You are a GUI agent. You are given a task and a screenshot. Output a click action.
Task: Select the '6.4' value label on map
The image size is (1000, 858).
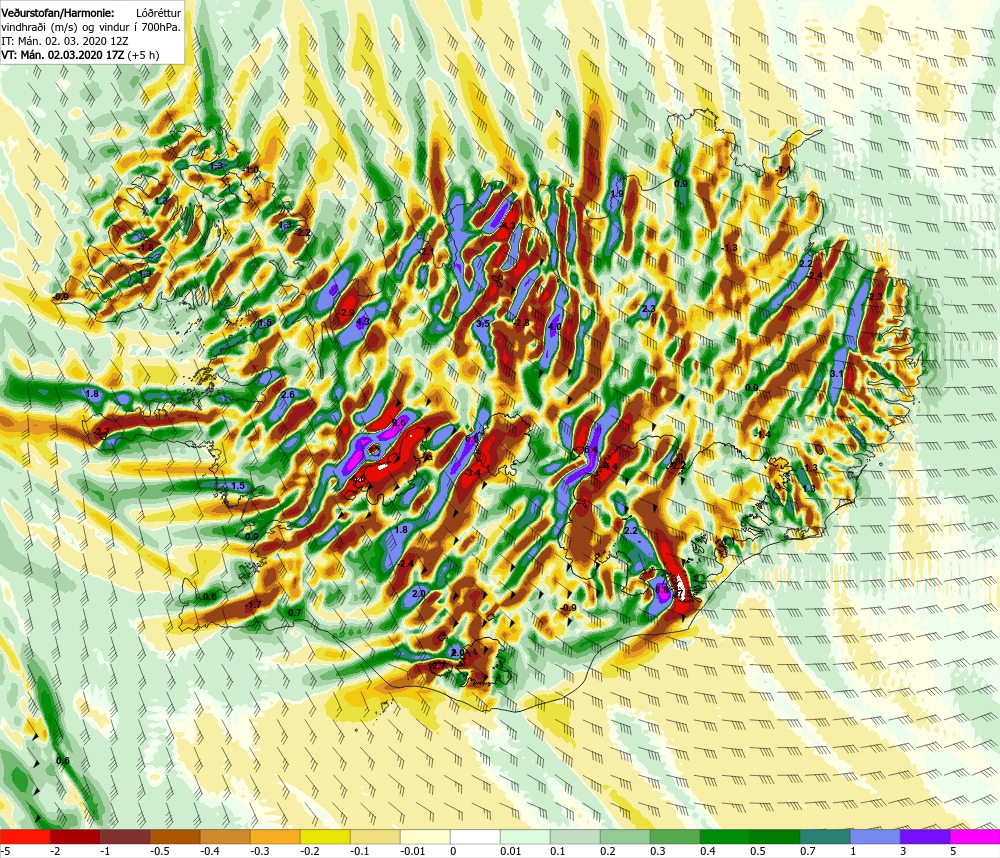tap(591, 450)
